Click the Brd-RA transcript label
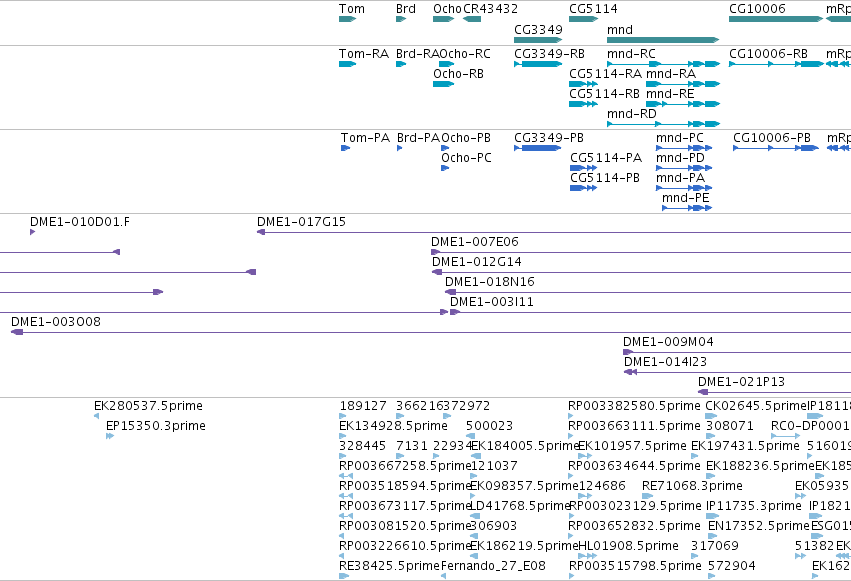This screenshot has width=851, height=581. (x=417, y=54)
